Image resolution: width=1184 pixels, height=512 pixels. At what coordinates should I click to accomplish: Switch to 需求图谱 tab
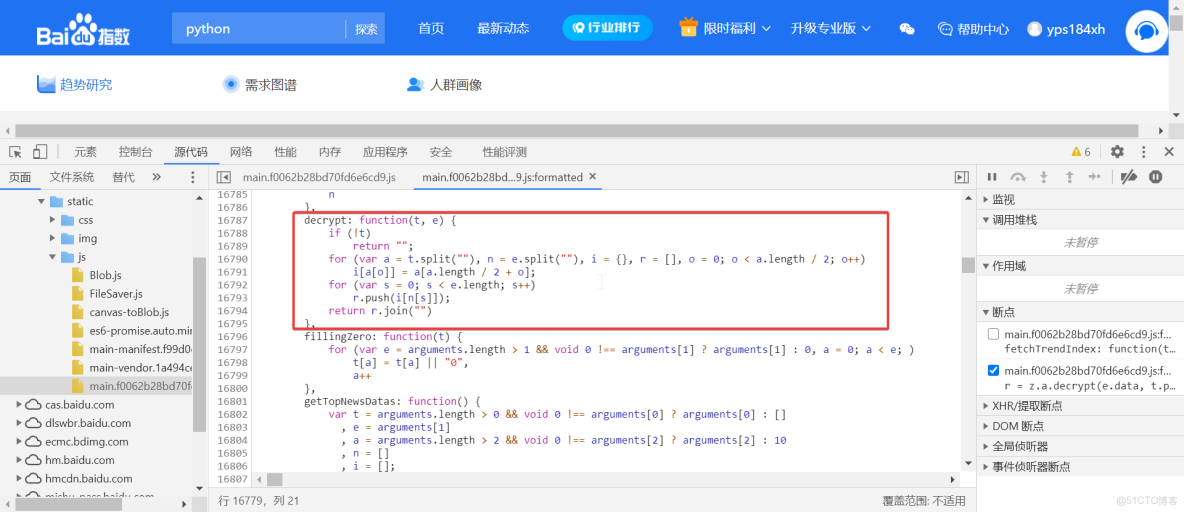click(x=259, y=85)
